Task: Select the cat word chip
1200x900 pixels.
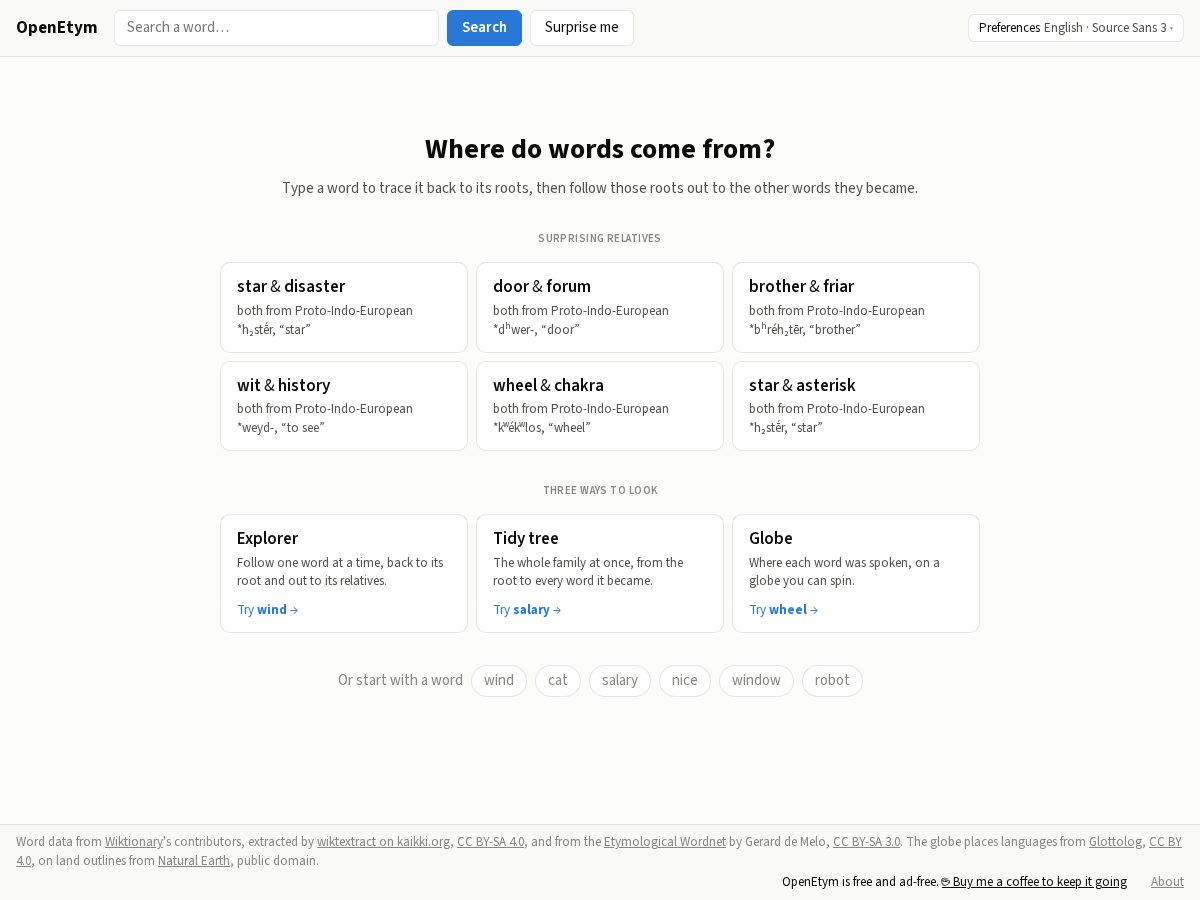Action: click(x=558, y=681)
